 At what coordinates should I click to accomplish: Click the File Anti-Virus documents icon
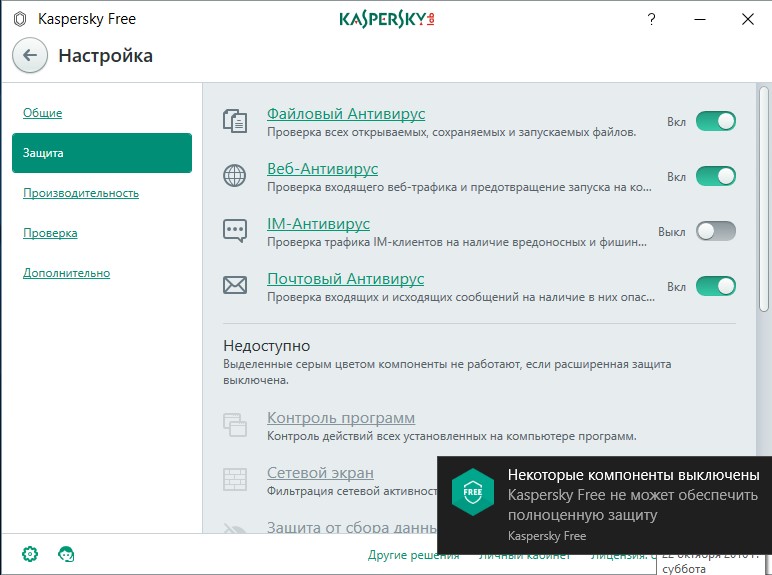[235, 121]
